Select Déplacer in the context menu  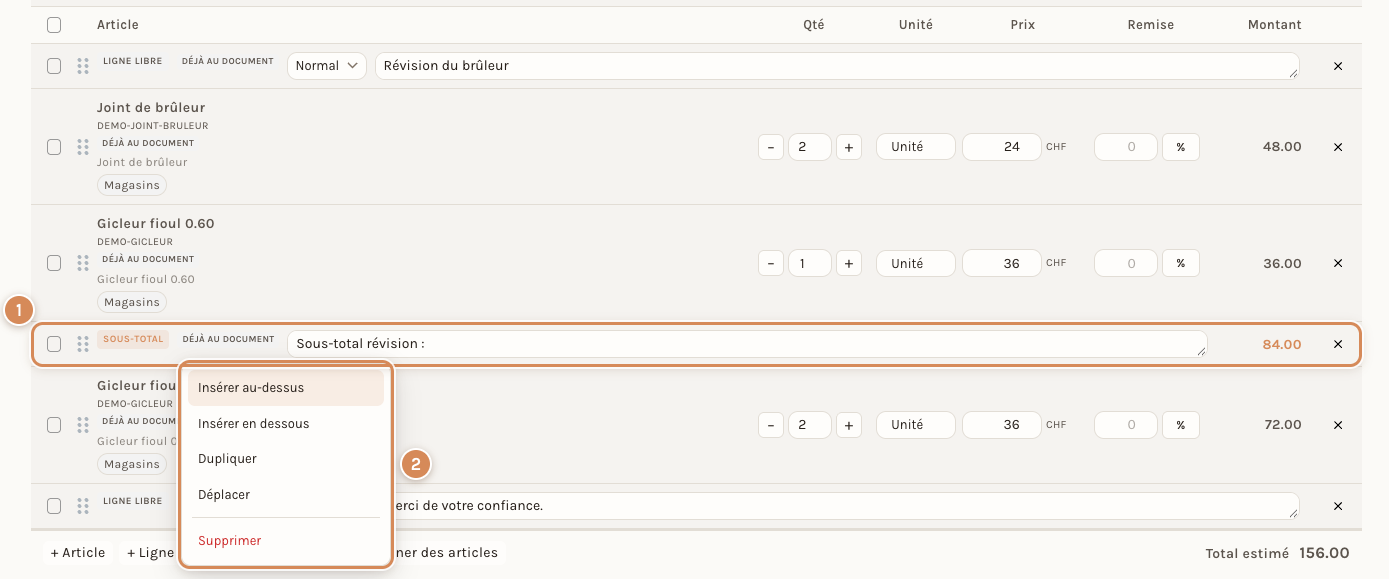point(286,495)
